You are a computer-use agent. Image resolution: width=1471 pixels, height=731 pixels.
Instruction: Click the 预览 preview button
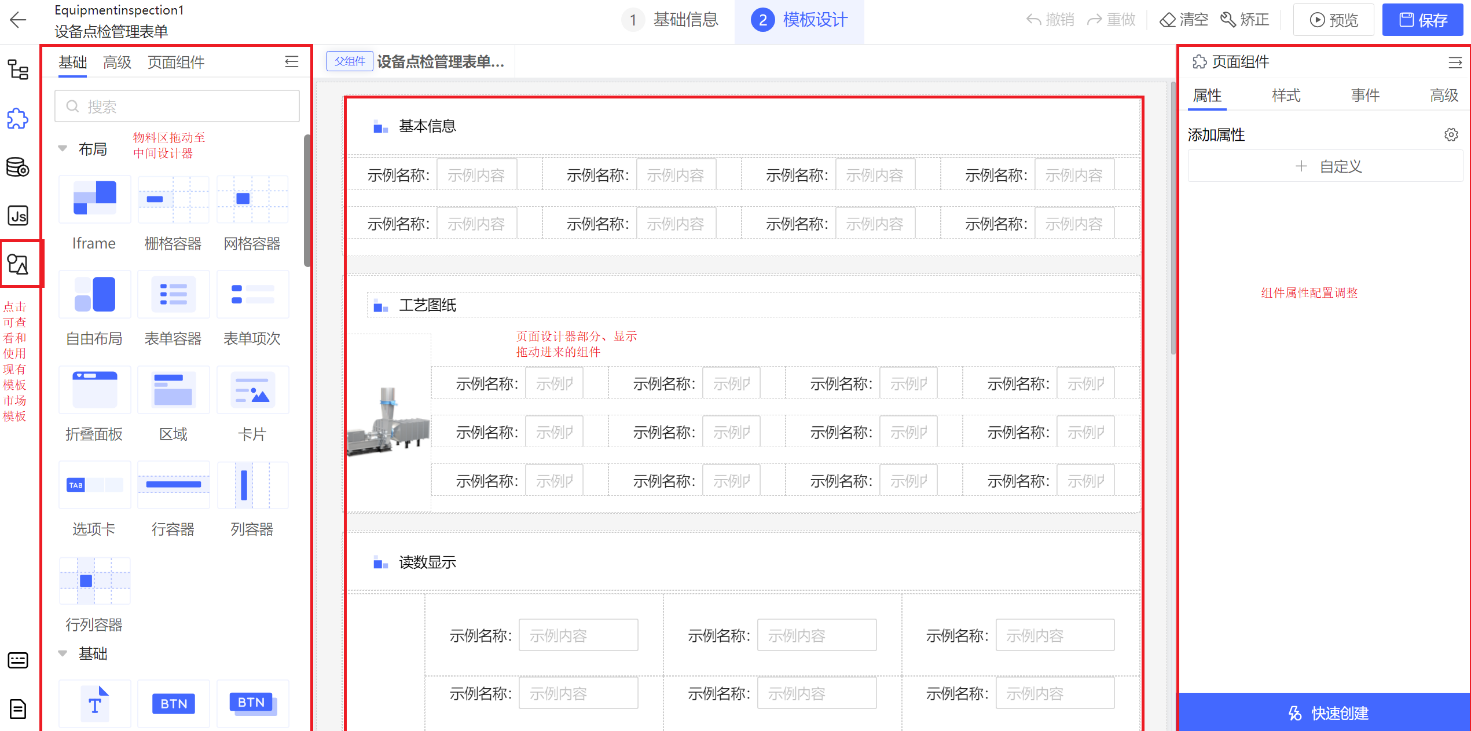(1334, 20)
